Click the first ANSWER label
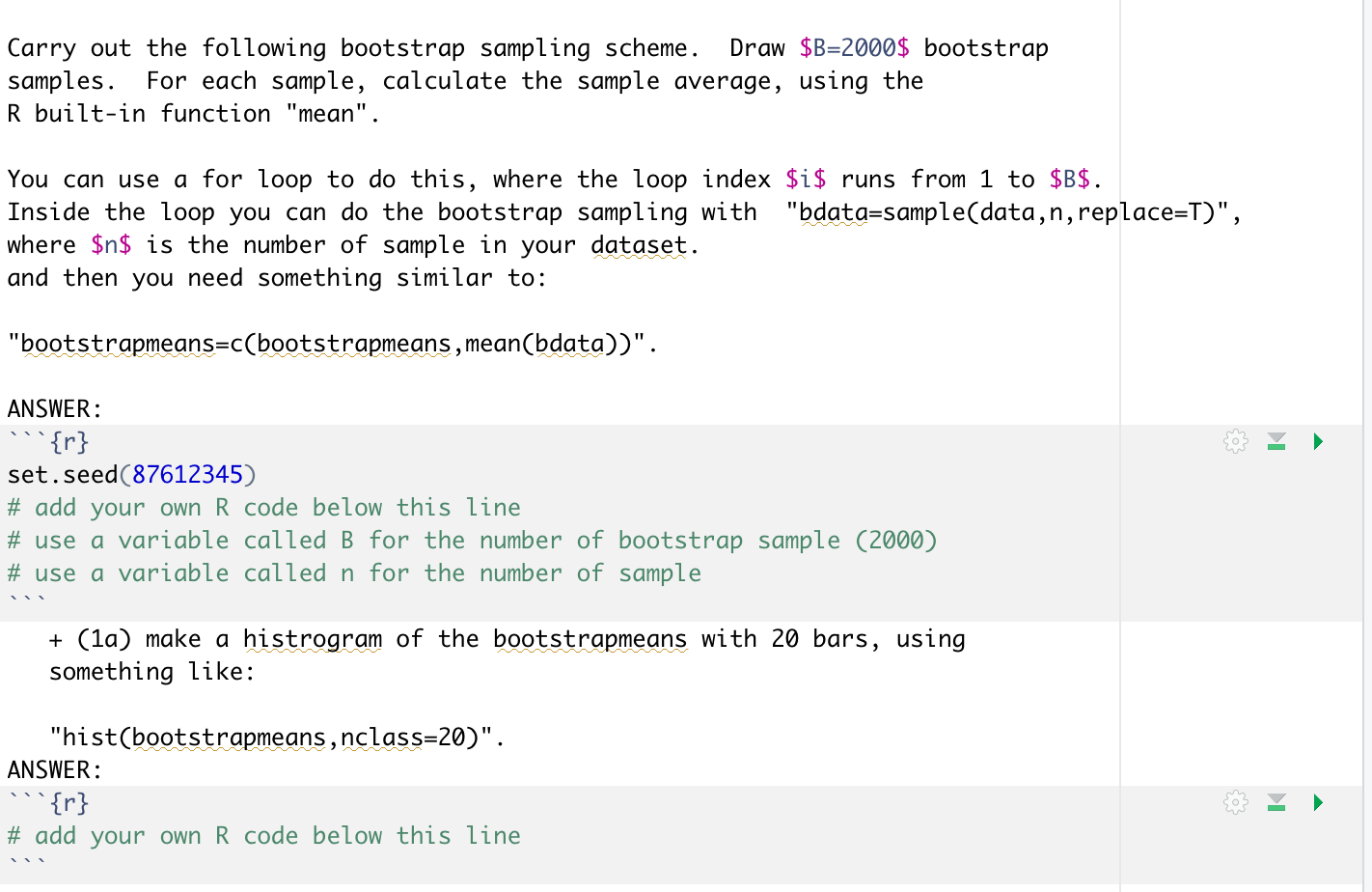The height and width of the screenshot is (892, 1372). tap(48, 408)
